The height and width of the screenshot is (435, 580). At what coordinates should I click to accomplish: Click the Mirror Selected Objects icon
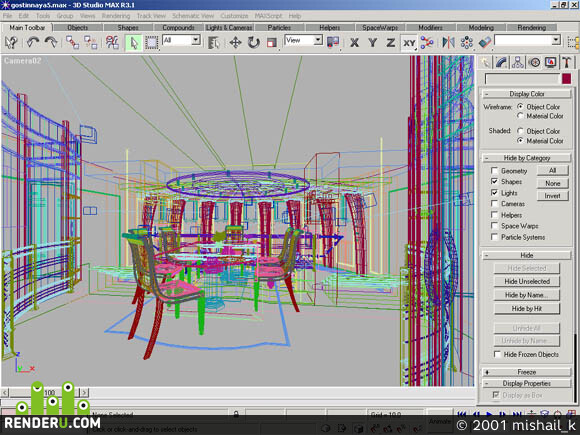coord(448,43)
